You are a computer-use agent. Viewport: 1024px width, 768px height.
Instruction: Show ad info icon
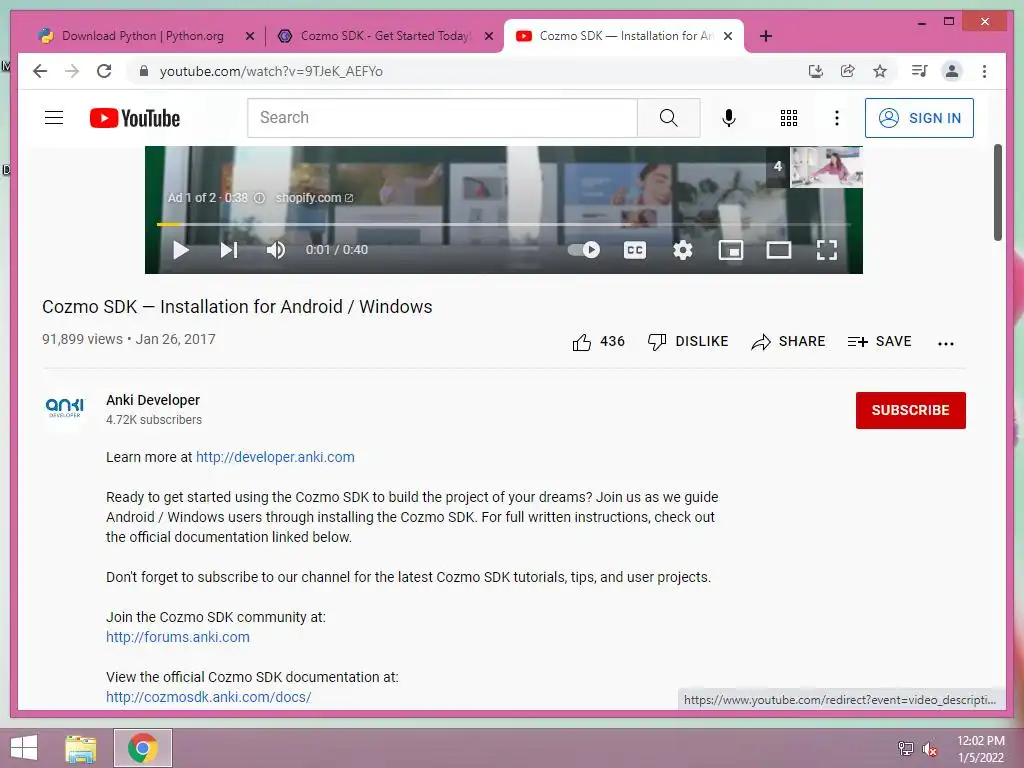point(259,198)
